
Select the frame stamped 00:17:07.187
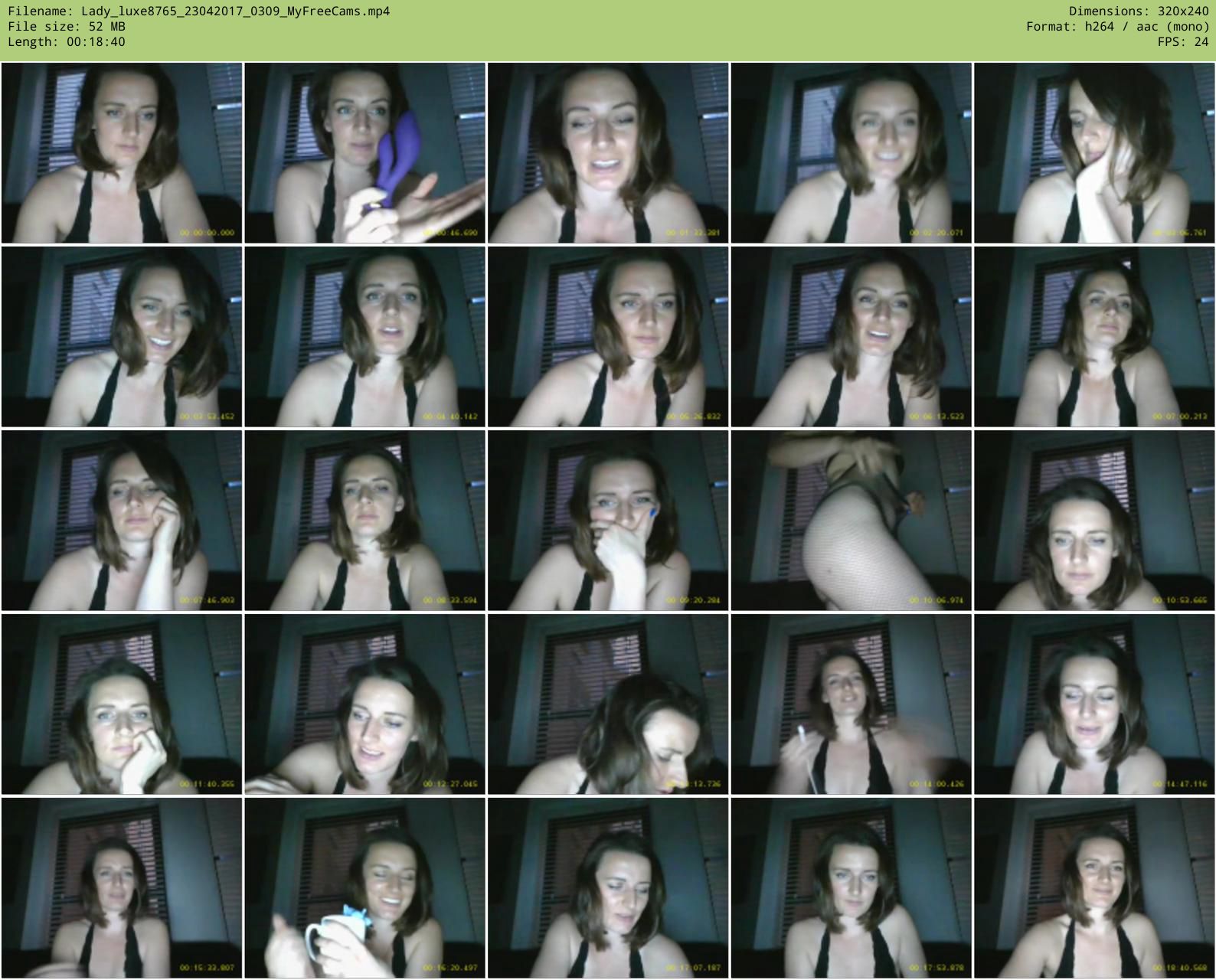coord(608,888)
